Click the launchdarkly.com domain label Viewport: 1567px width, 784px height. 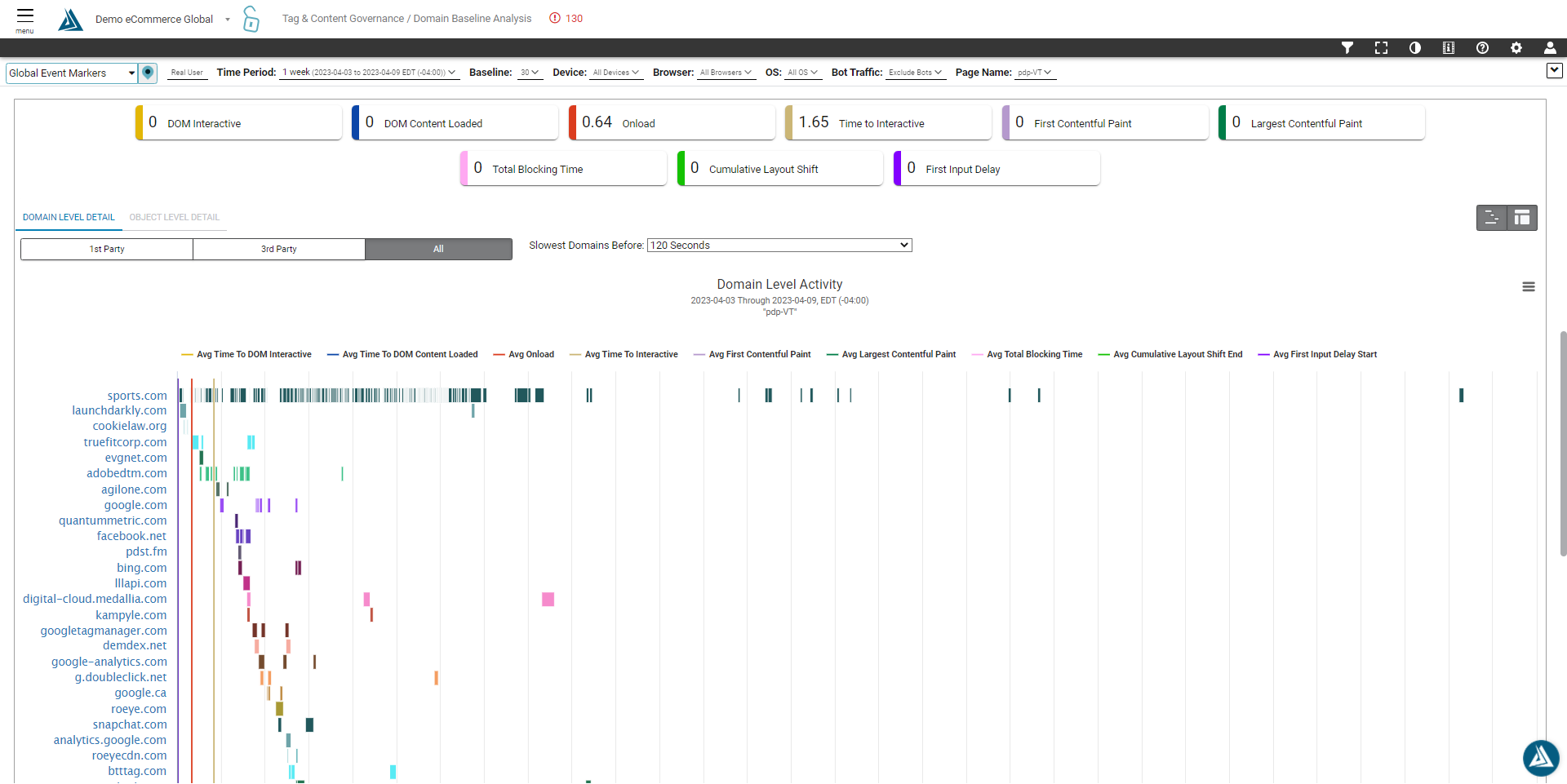[119, 410]
